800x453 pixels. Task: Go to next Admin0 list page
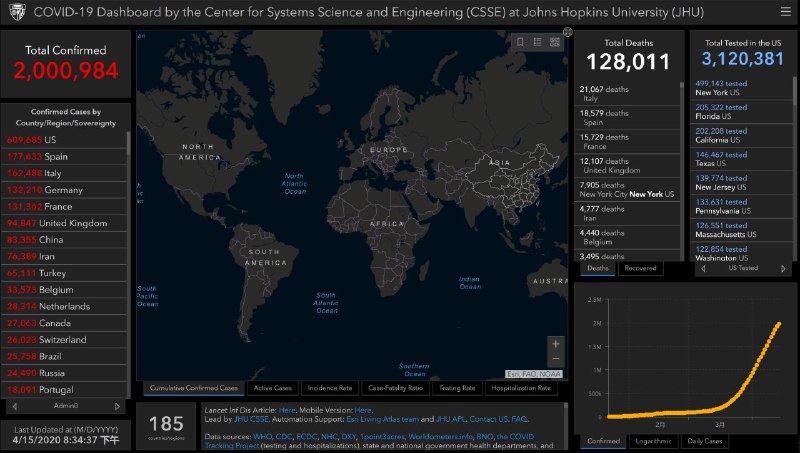point(117,406)
